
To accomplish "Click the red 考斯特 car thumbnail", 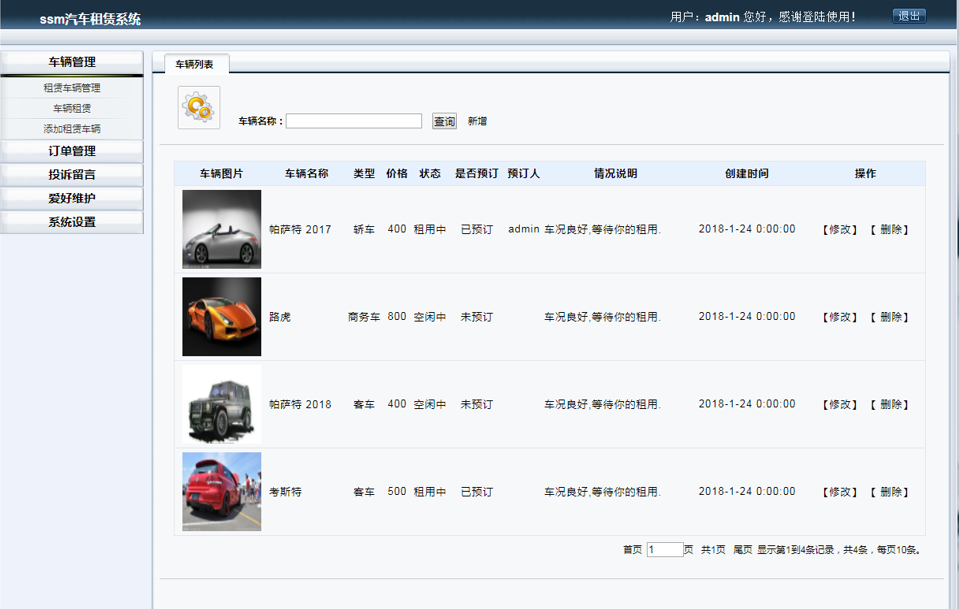I will [x=220, y=491].
